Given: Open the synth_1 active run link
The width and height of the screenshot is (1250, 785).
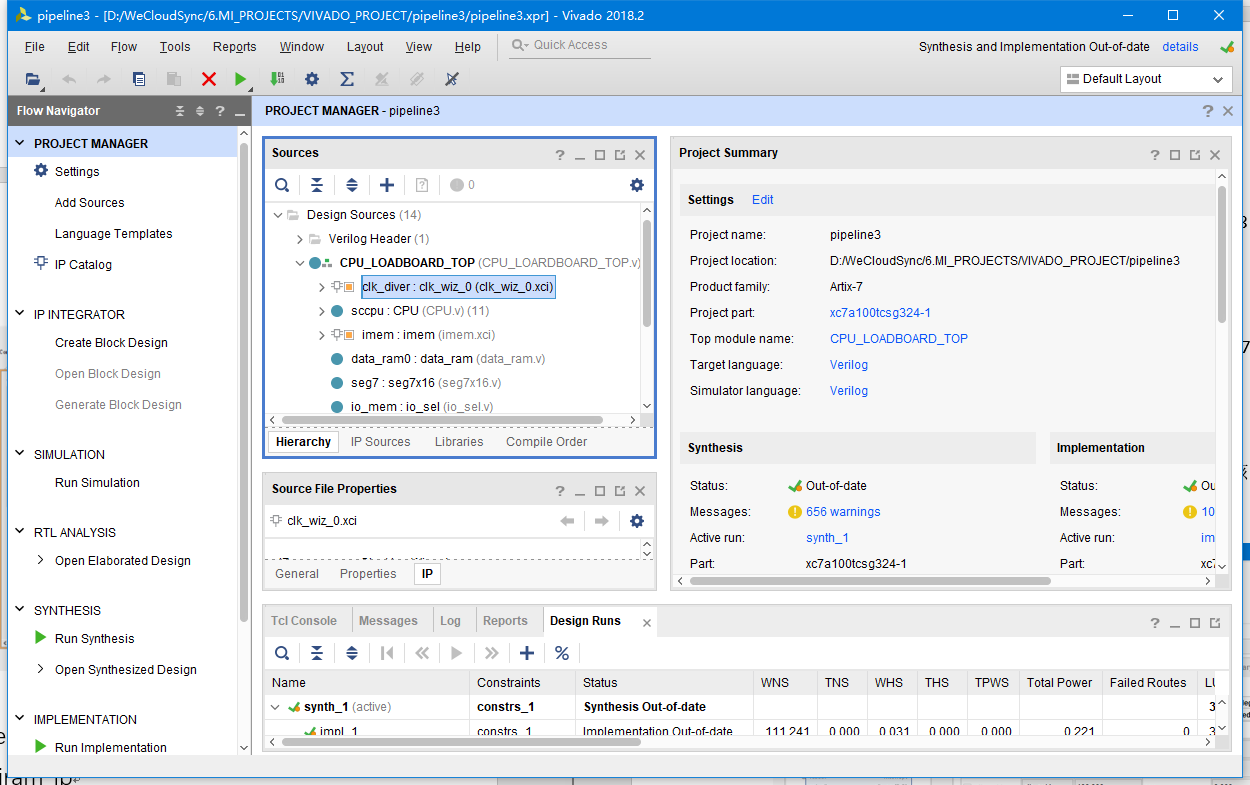Looking at the screenshot, I should 827,538.
